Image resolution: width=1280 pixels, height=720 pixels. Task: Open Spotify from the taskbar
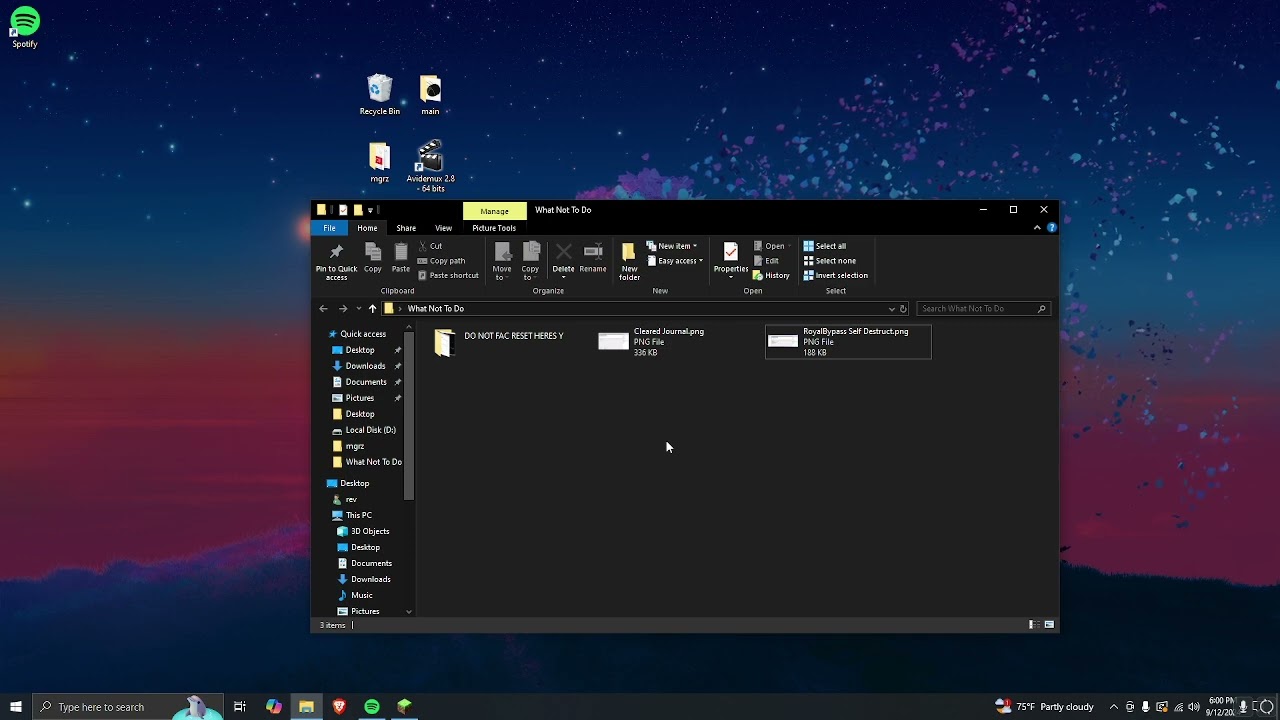(372, 707)
